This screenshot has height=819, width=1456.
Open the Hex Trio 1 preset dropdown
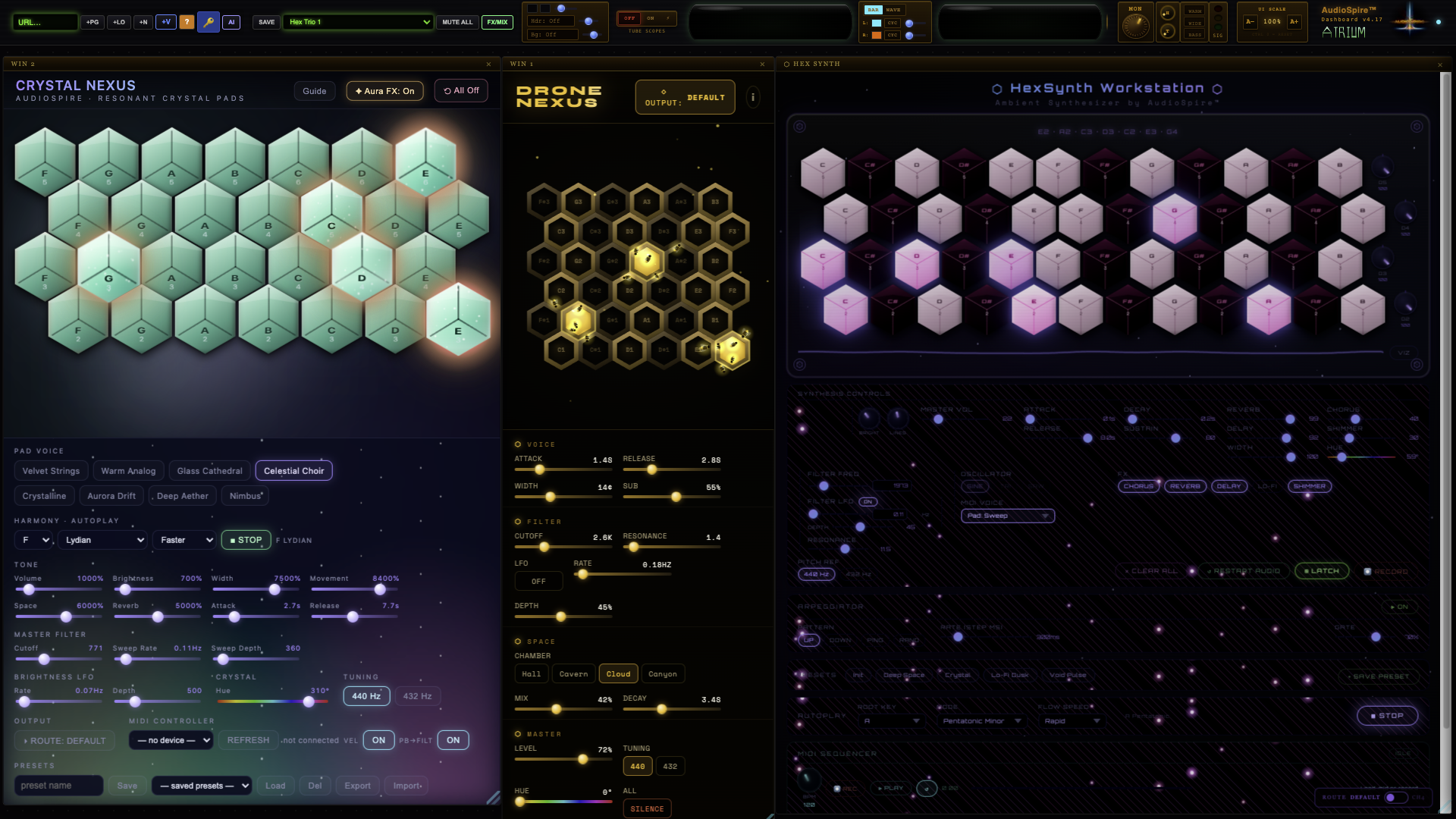[x=358, y=22]
